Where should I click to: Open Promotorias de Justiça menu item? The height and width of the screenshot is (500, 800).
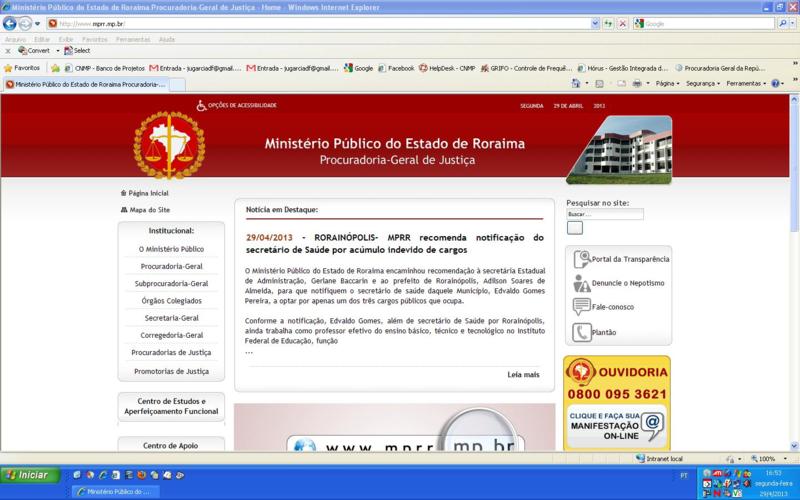pyautogui.click(x=171, y=371)
